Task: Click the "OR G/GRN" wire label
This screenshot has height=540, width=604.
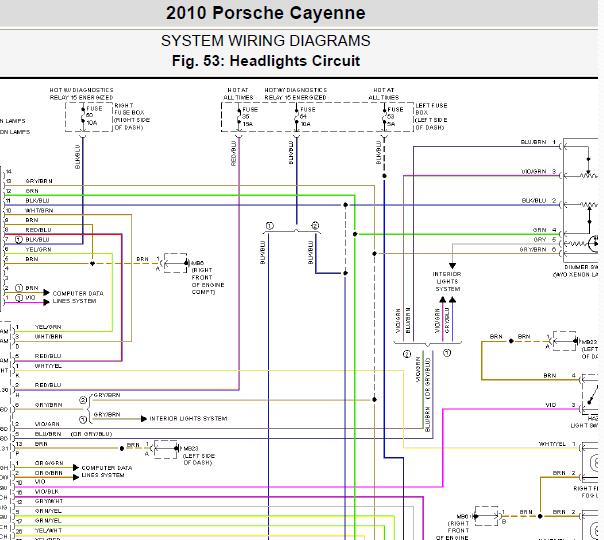Action: pyautogui.click(x=49, y=463)
